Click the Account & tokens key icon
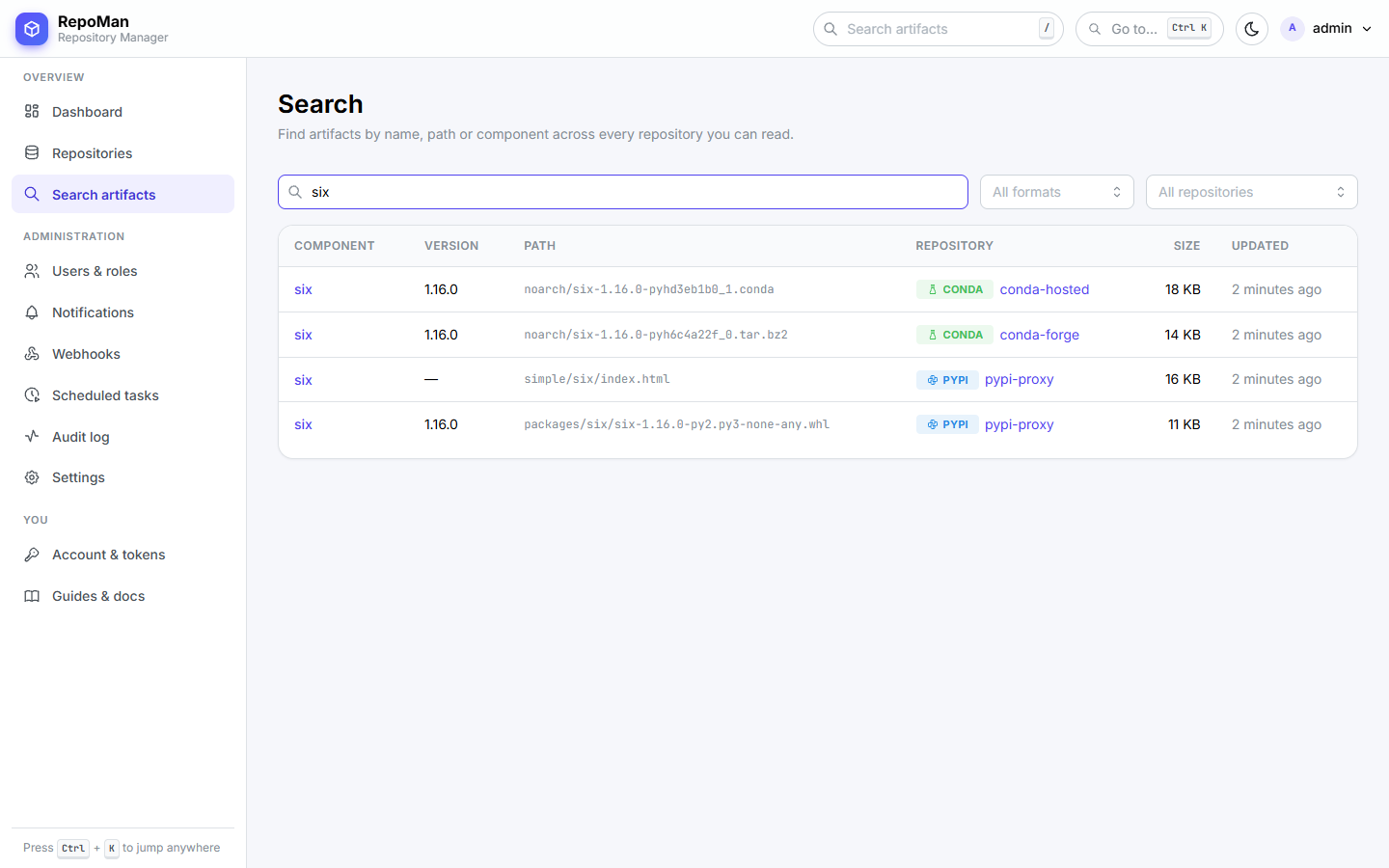The height and width of the screenshot is (868, 1389). [32, 555]
